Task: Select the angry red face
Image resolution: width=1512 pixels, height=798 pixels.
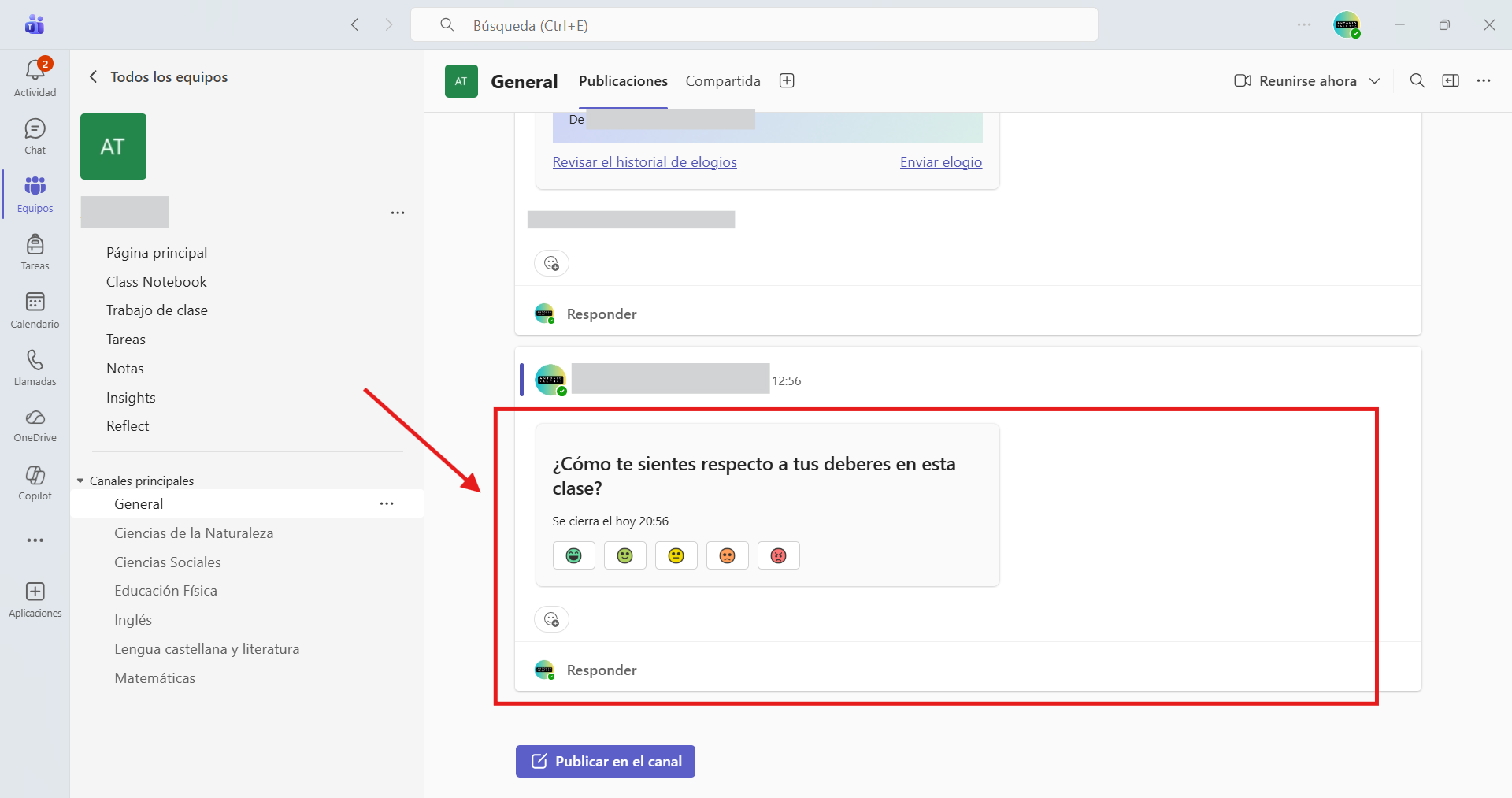Action: pyautogui.click(x=778, y=555)
